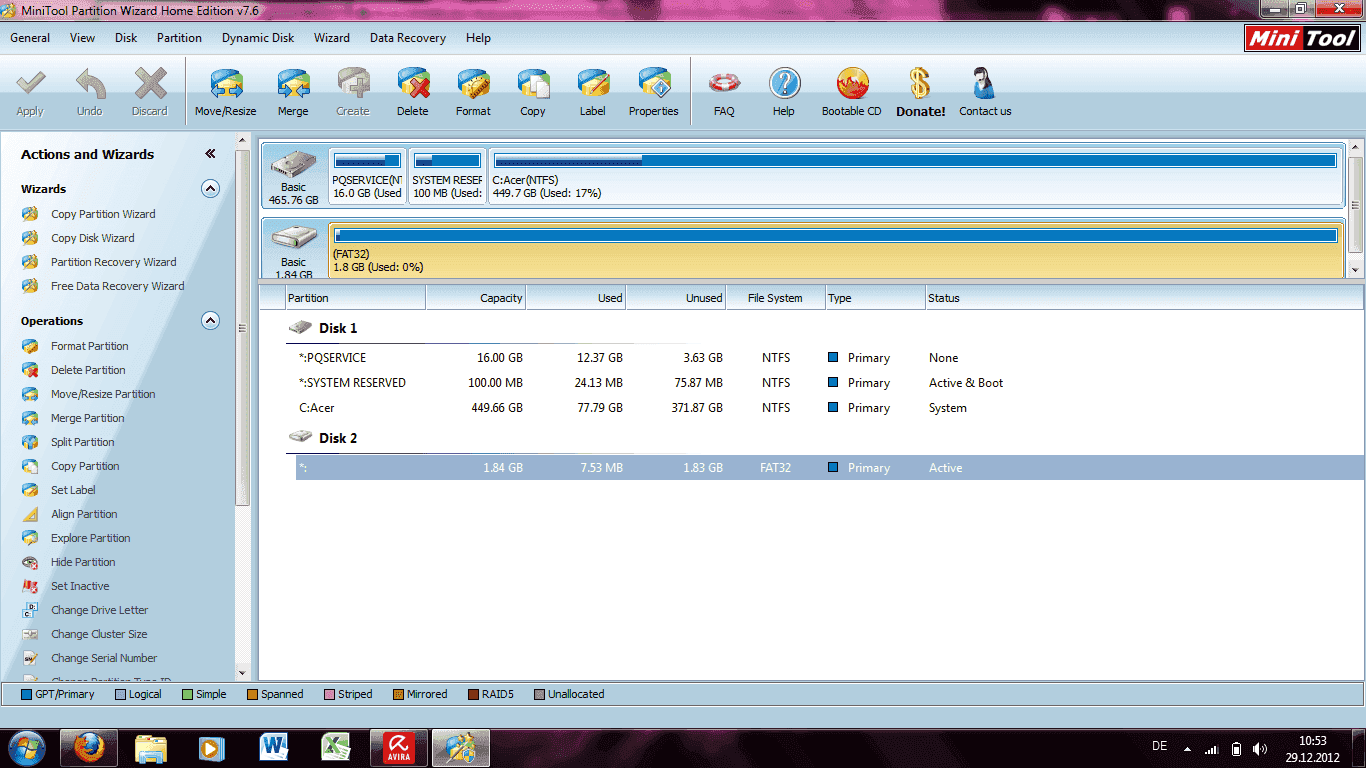Open the View menu
The height and width of the screenshot is (768, 1366).
(83, 38)
